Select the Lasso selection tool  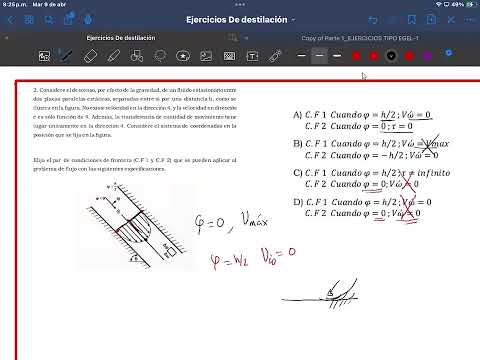[160, 56]
